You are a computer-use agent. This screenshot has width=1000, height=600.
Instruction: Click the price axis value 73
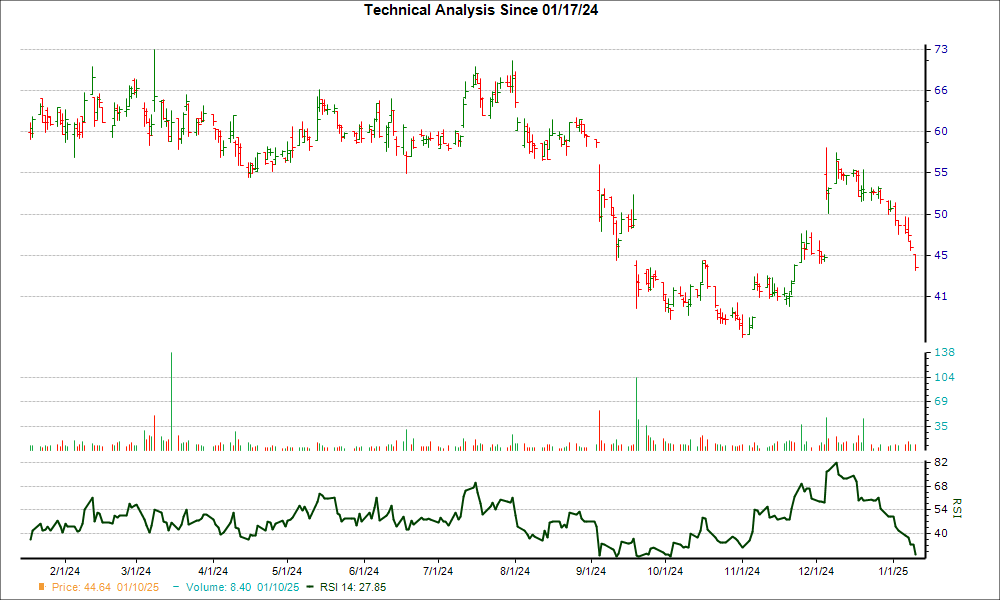[x=941, y=49]
